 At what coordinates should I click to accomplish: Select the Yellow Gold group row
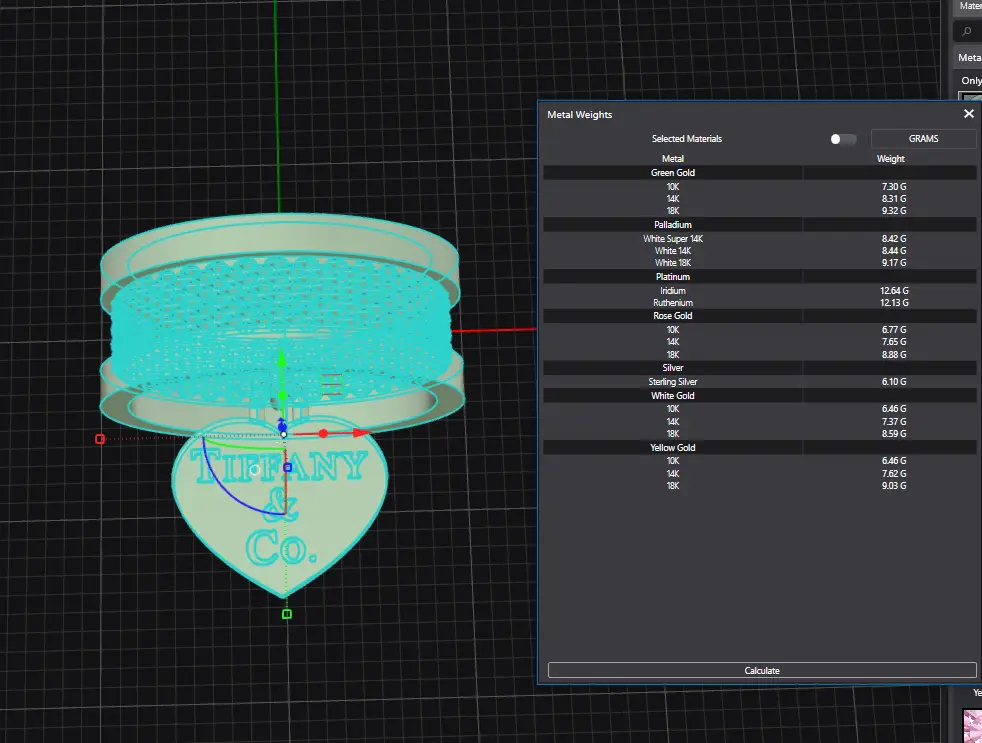click(760, 448)
